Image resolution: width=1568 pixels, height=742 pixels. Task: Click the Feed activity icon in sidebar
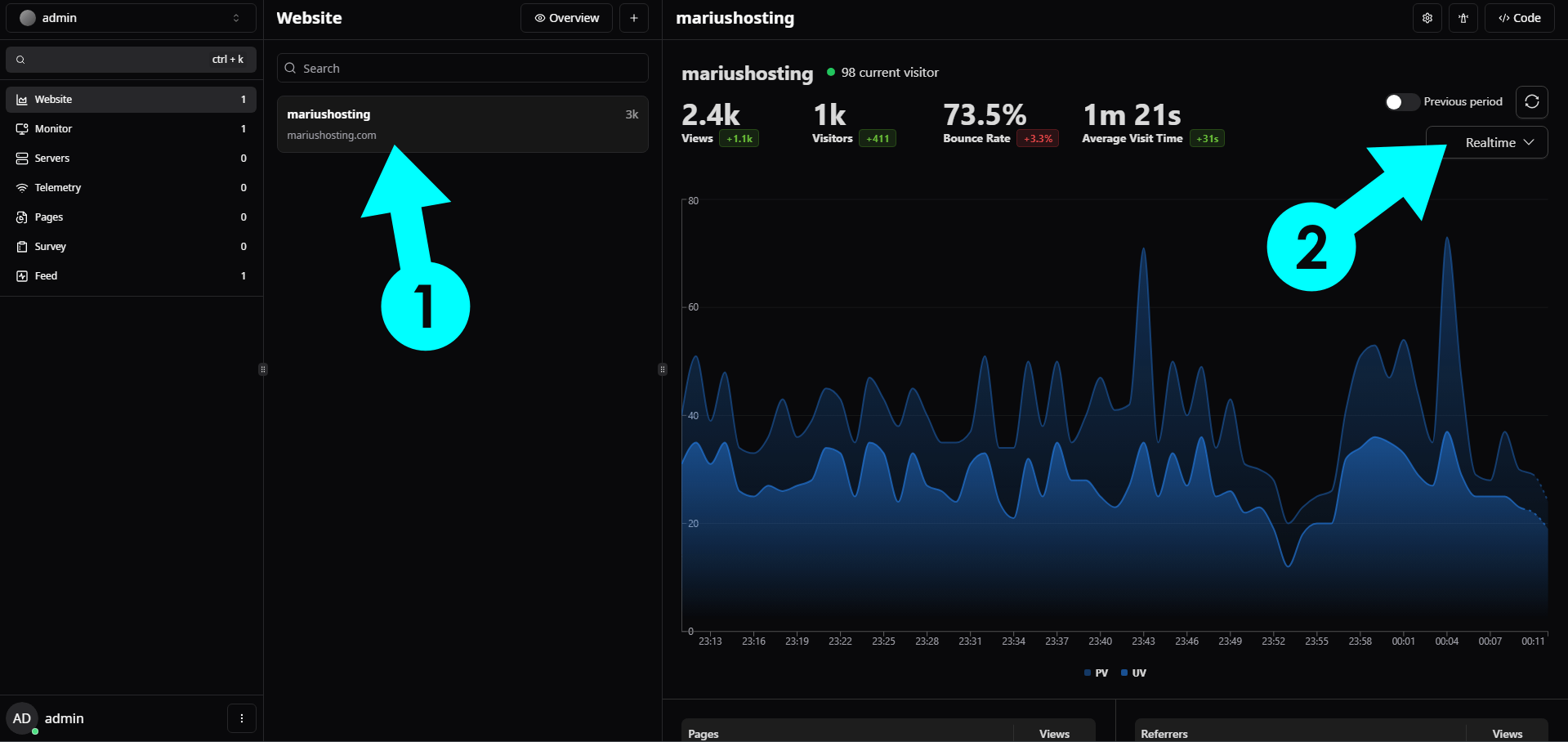coord(22,276)
